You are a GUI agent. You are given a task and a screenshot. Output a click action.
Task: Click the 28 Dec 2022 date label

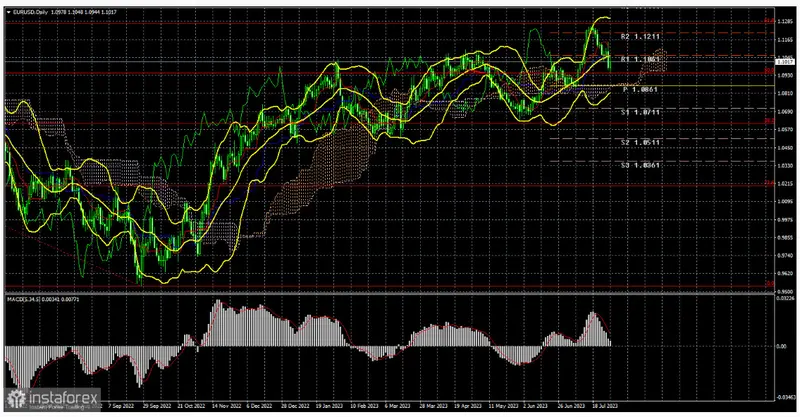(295, 406)
